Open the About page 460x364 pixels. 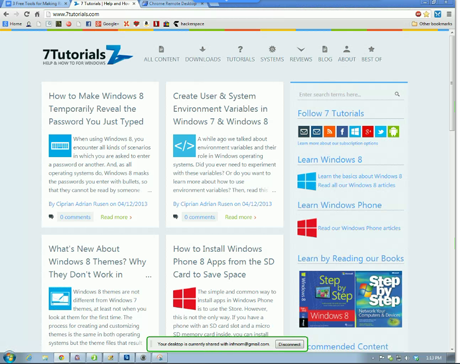(347, 54)
